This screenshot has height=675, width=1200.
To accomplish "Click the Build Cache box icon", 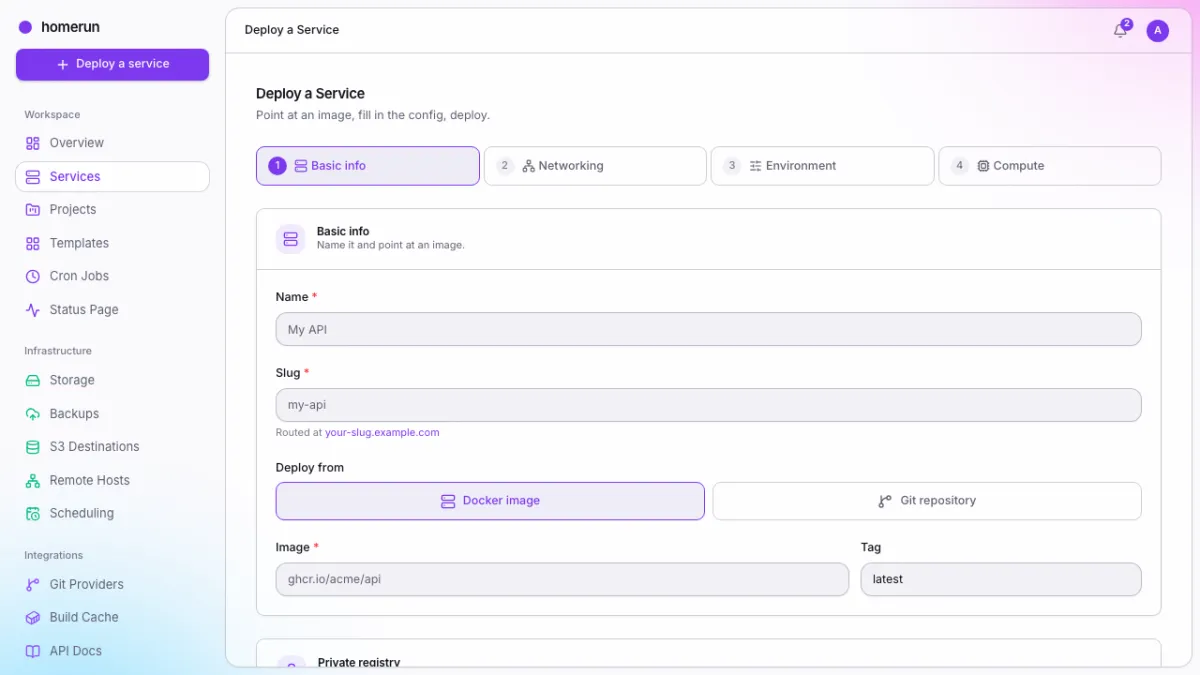I will (x=33, y=617).
